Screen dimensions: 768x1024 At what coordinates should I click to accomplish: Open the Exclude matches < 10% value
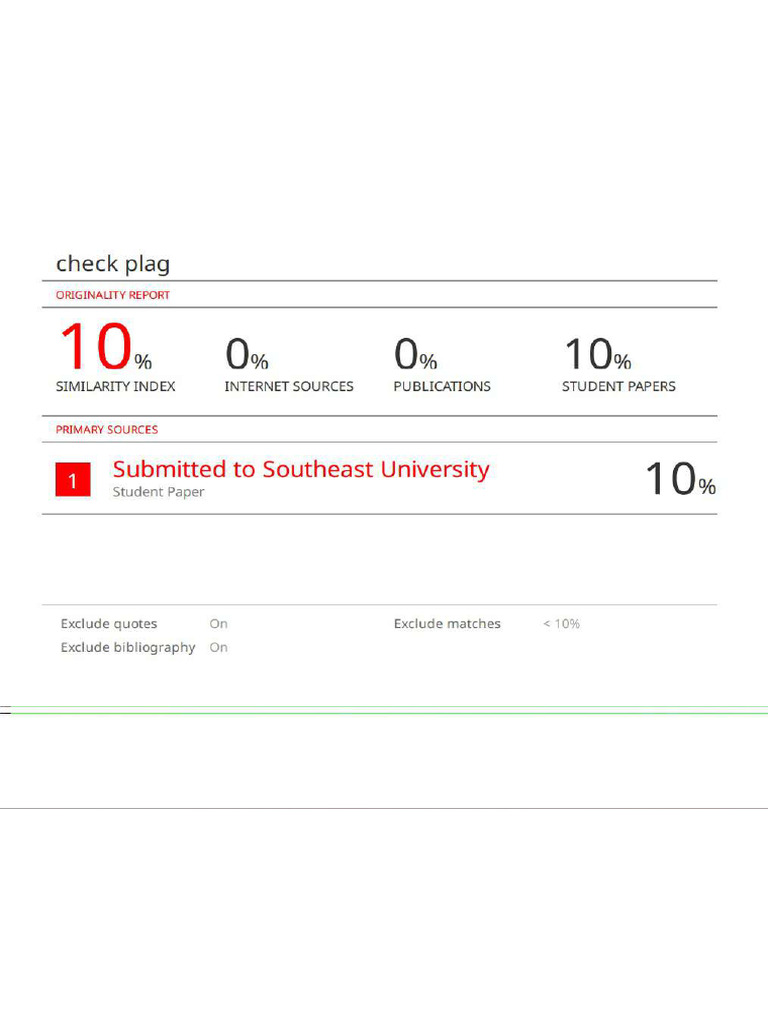click(561, 624)
